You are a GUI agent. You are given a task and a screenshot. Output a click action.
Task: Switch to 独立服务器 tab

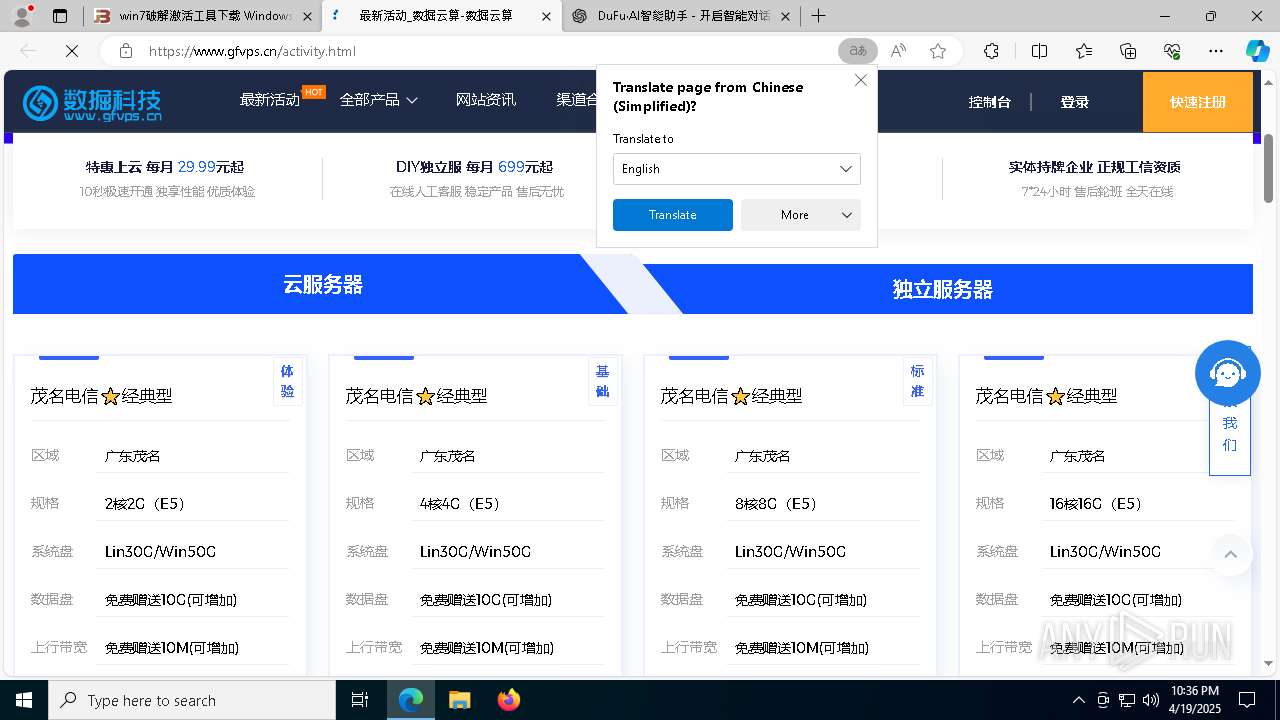pyautogui.click(x=943, y=289)
